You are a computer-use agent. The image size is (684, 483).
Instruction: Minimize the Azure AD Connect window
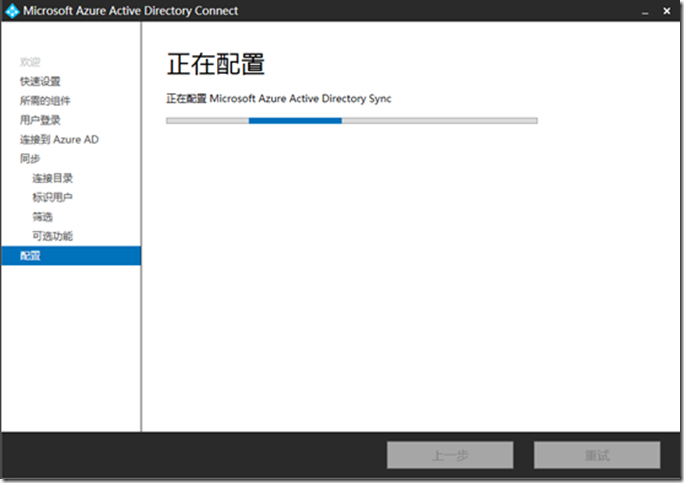point(645,11)
